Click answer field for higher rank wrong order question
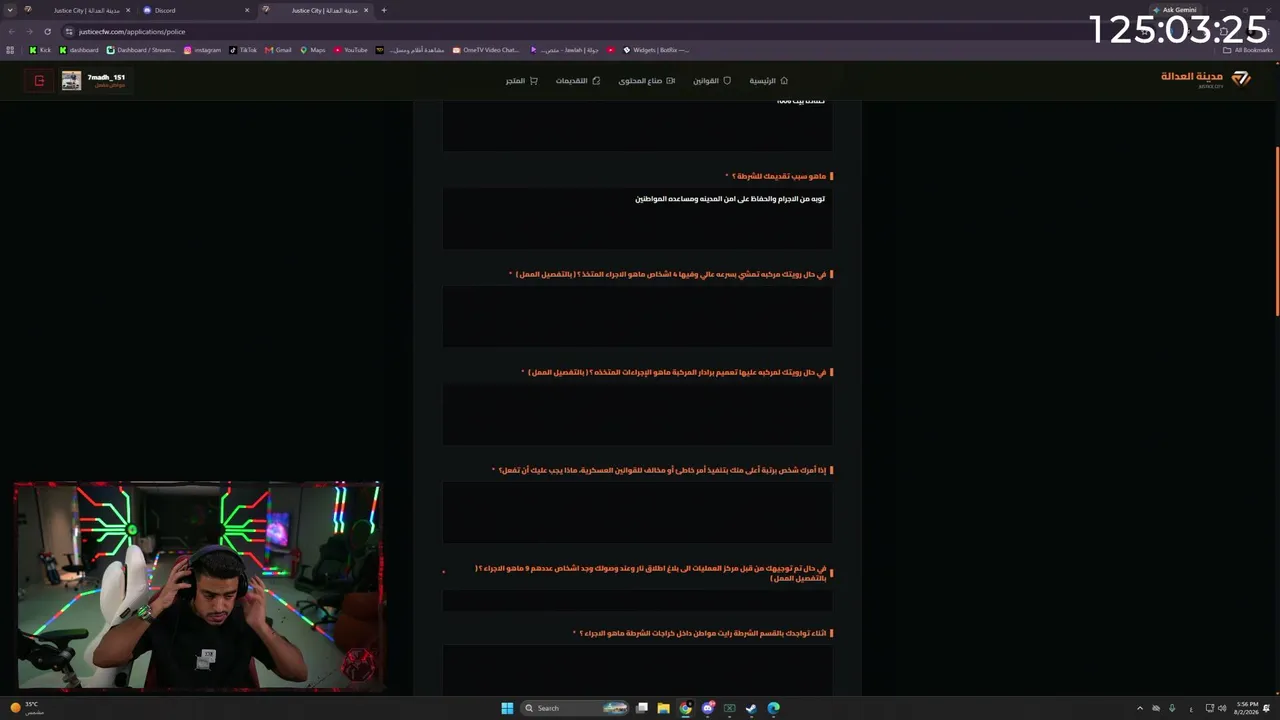 pos(637,512)
